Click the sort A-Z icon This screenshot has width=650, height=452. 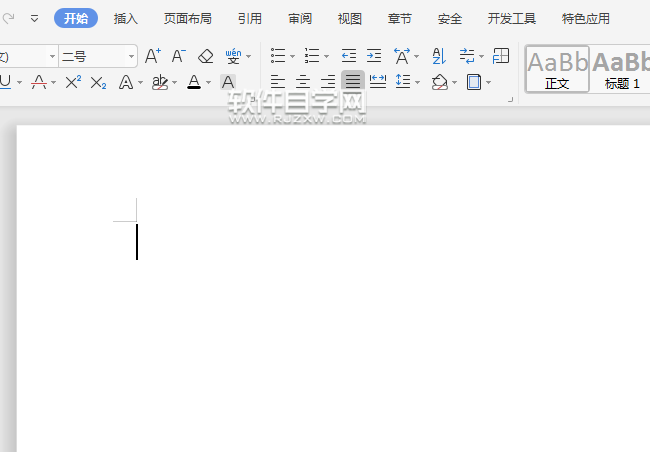point(439,56)
